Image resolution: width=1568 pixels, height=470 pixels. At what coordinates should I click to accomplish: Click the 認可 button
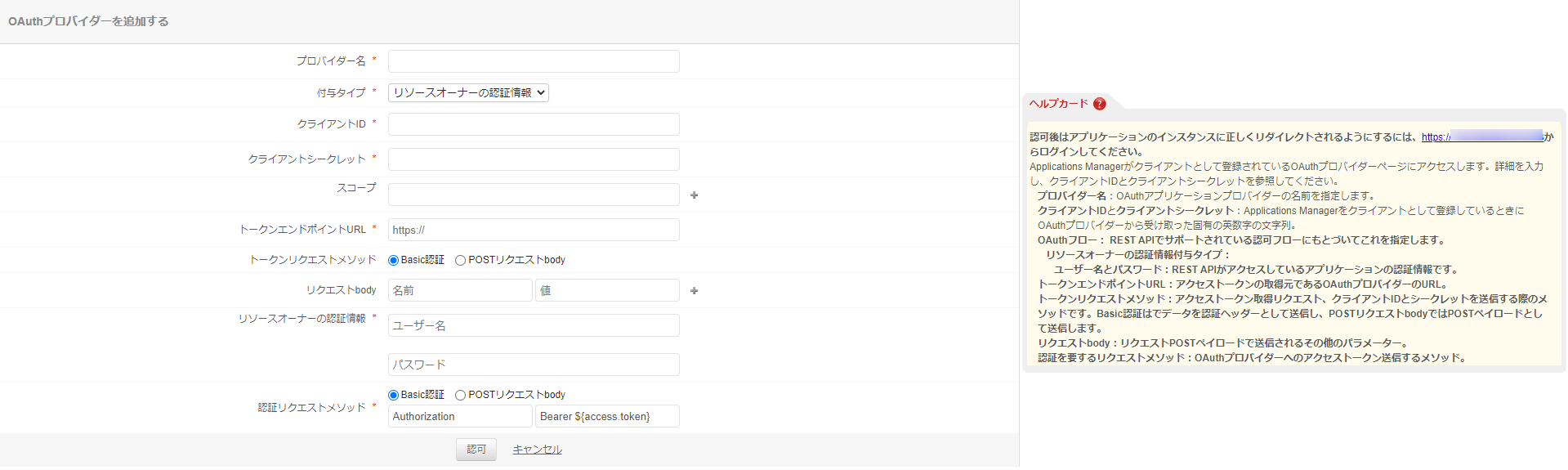pyautogui.click(x=476, y=450)
